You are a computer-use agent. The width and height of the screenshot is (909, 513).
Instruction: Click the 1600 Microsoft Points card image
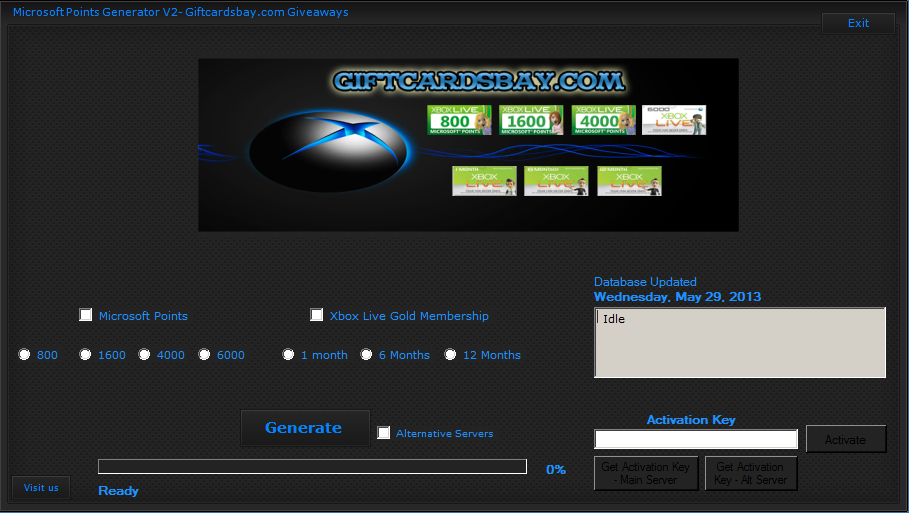(x=531, y=120)
